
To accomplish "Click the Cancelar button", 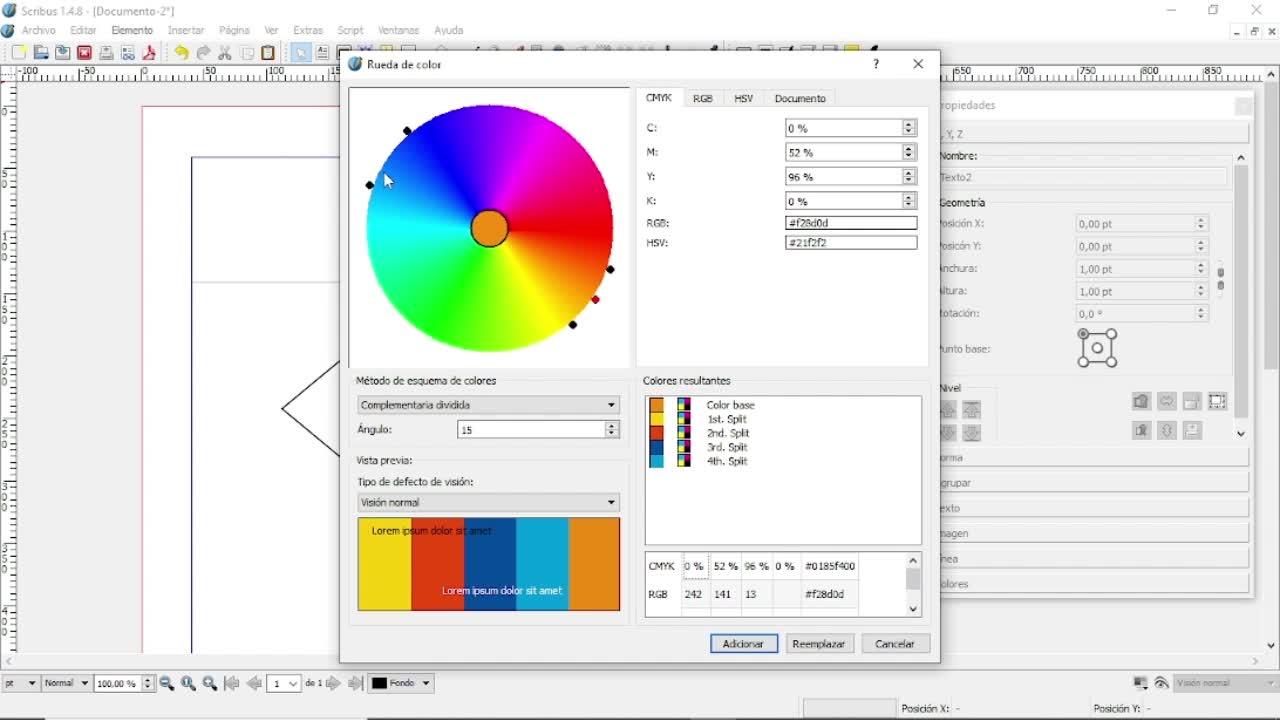I will pos(894,644).
